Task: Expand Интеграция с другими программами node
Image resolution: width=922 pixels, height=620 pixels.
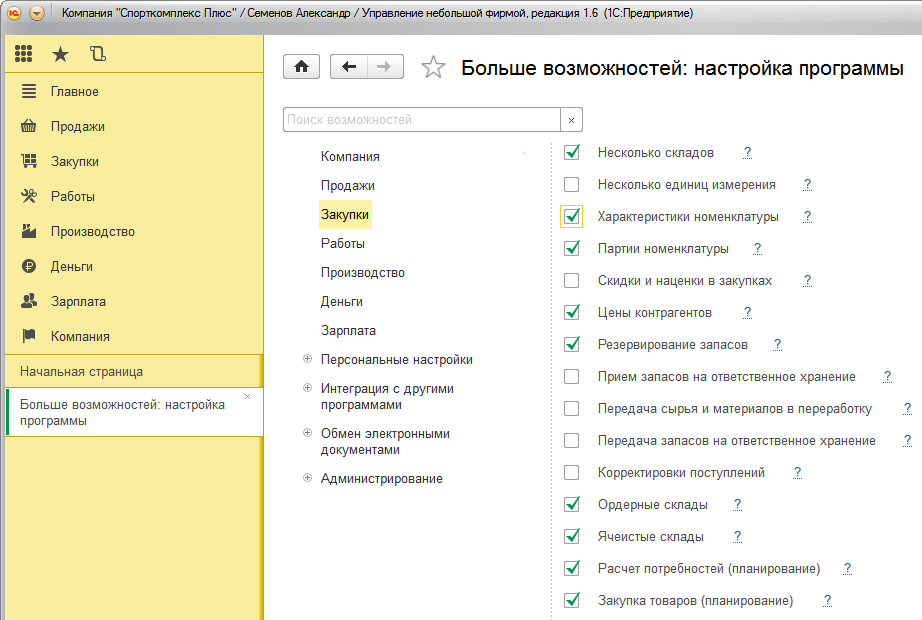Action: 307,389
